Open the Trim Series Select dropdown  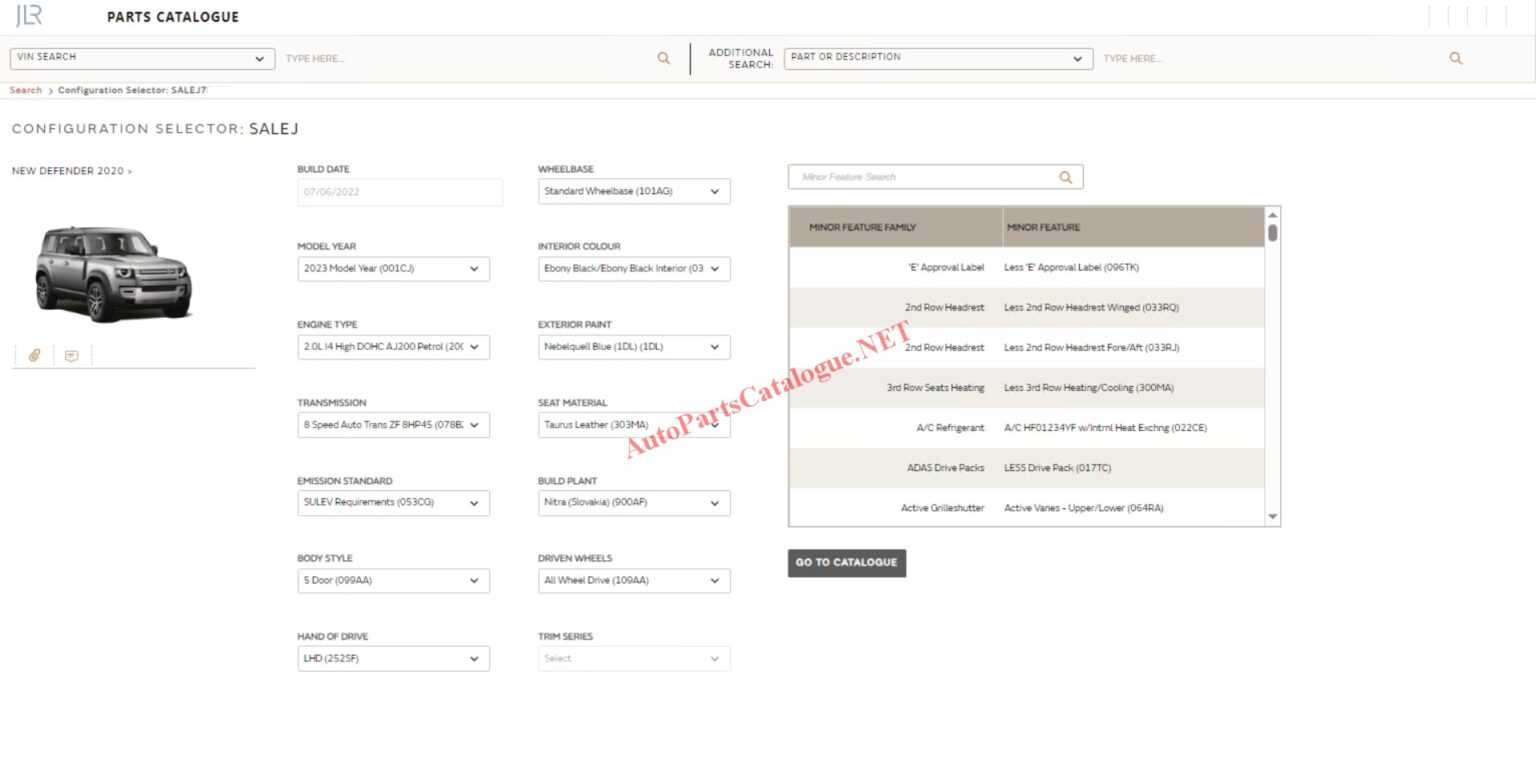(634, 659)
